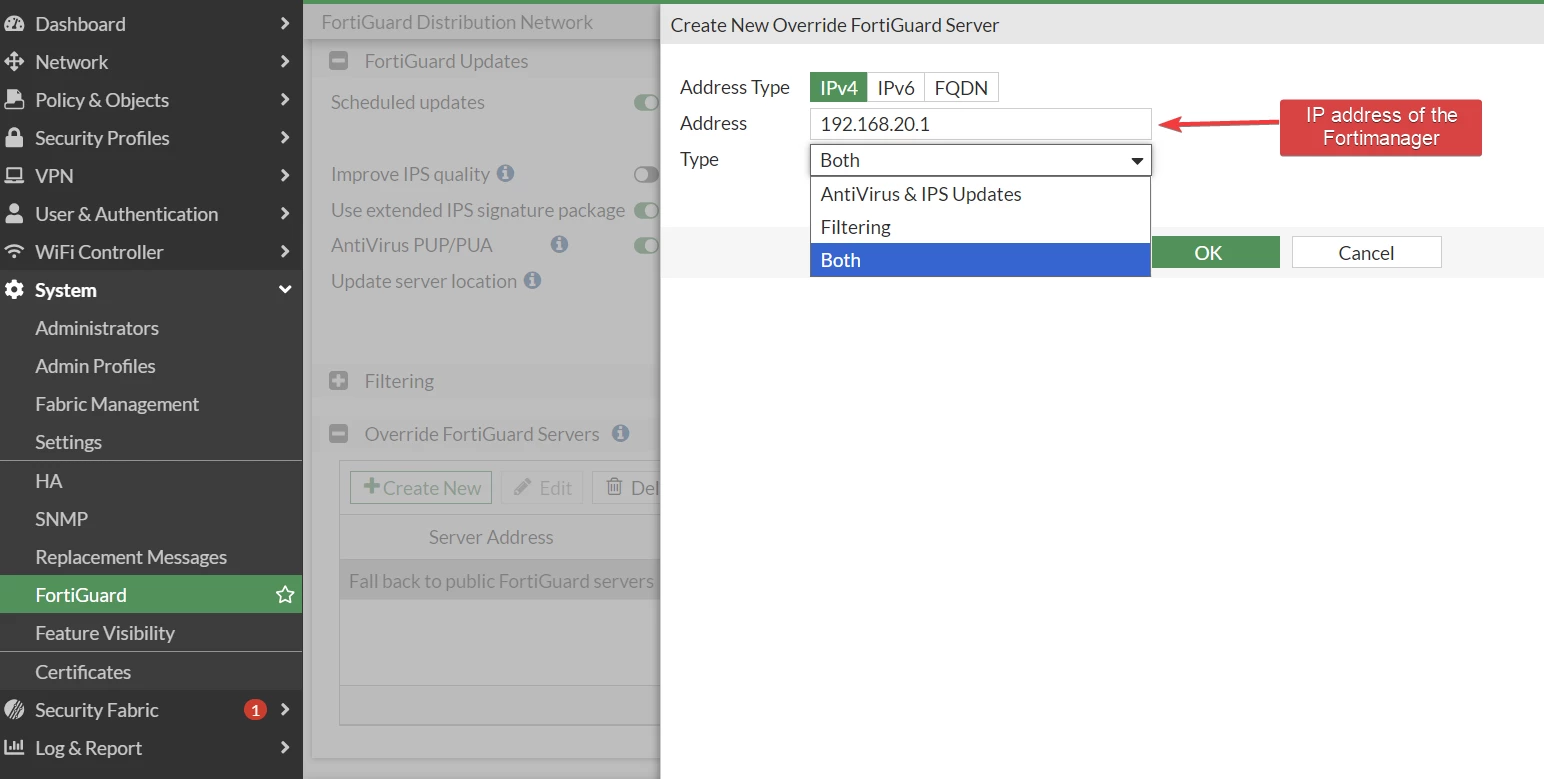Click the Address field with 192.168.20.1
This screenshot has height=779, width=1544.
point(981,124)
